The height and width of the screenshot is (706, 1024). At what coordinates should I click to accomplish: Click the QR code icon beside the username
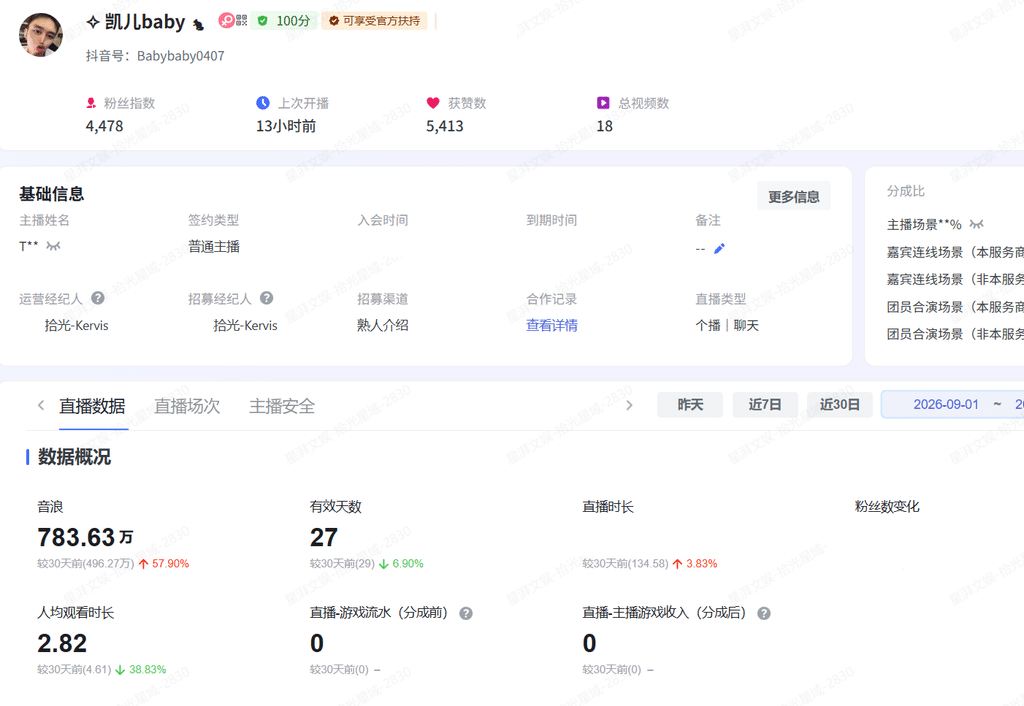(x=242, y=20)
